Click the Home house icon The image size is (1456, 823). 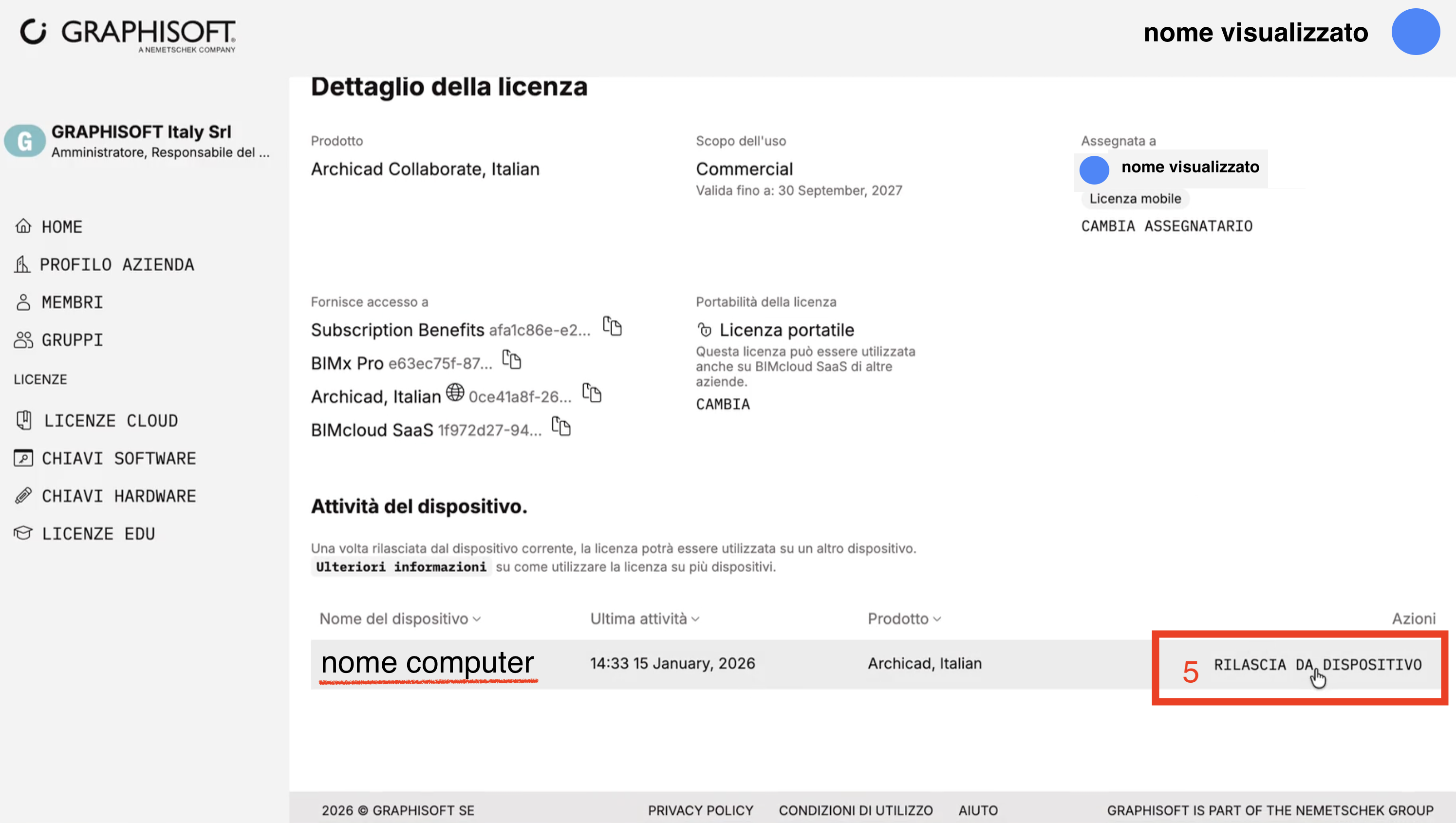coord(22,226)
